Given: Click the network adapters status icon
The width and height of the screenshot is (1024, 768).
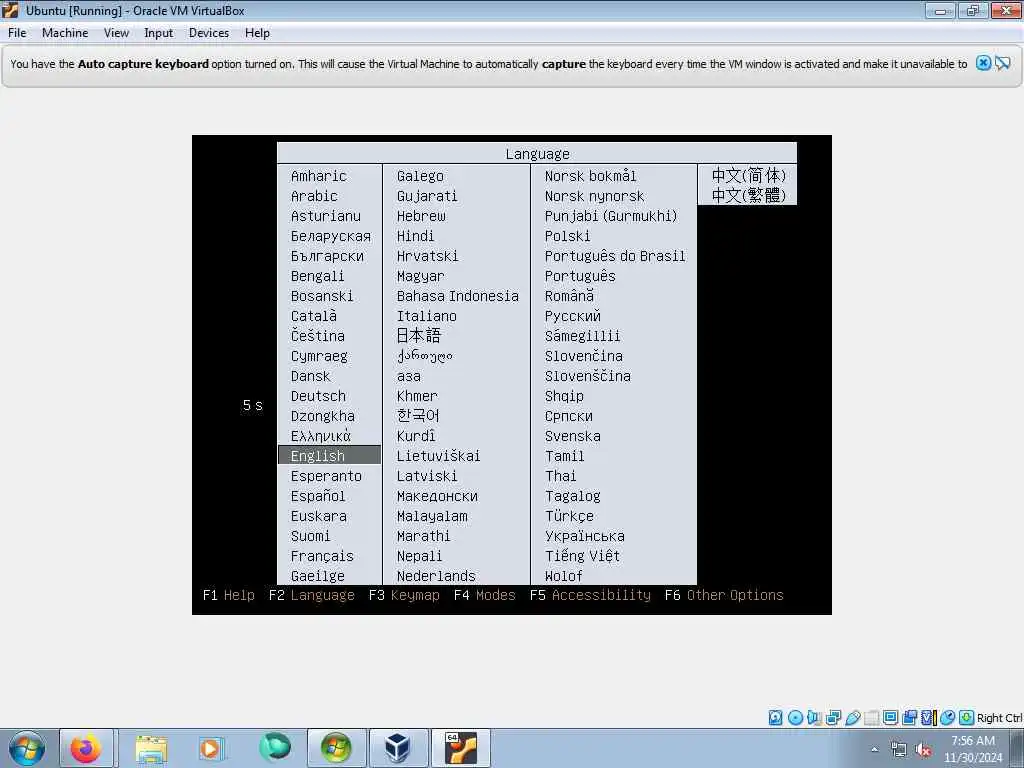Looking at the screenshot, I should 833,718.
